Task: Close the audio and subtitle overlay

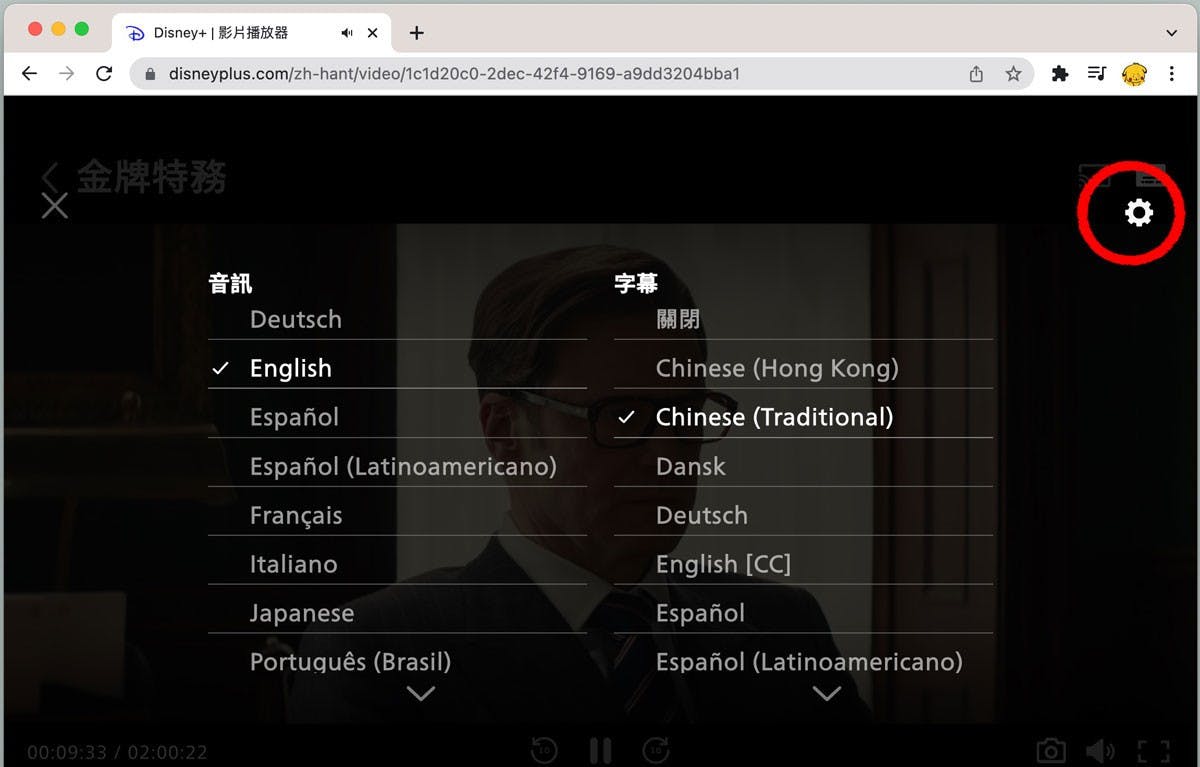Action: tap(55, 206)
